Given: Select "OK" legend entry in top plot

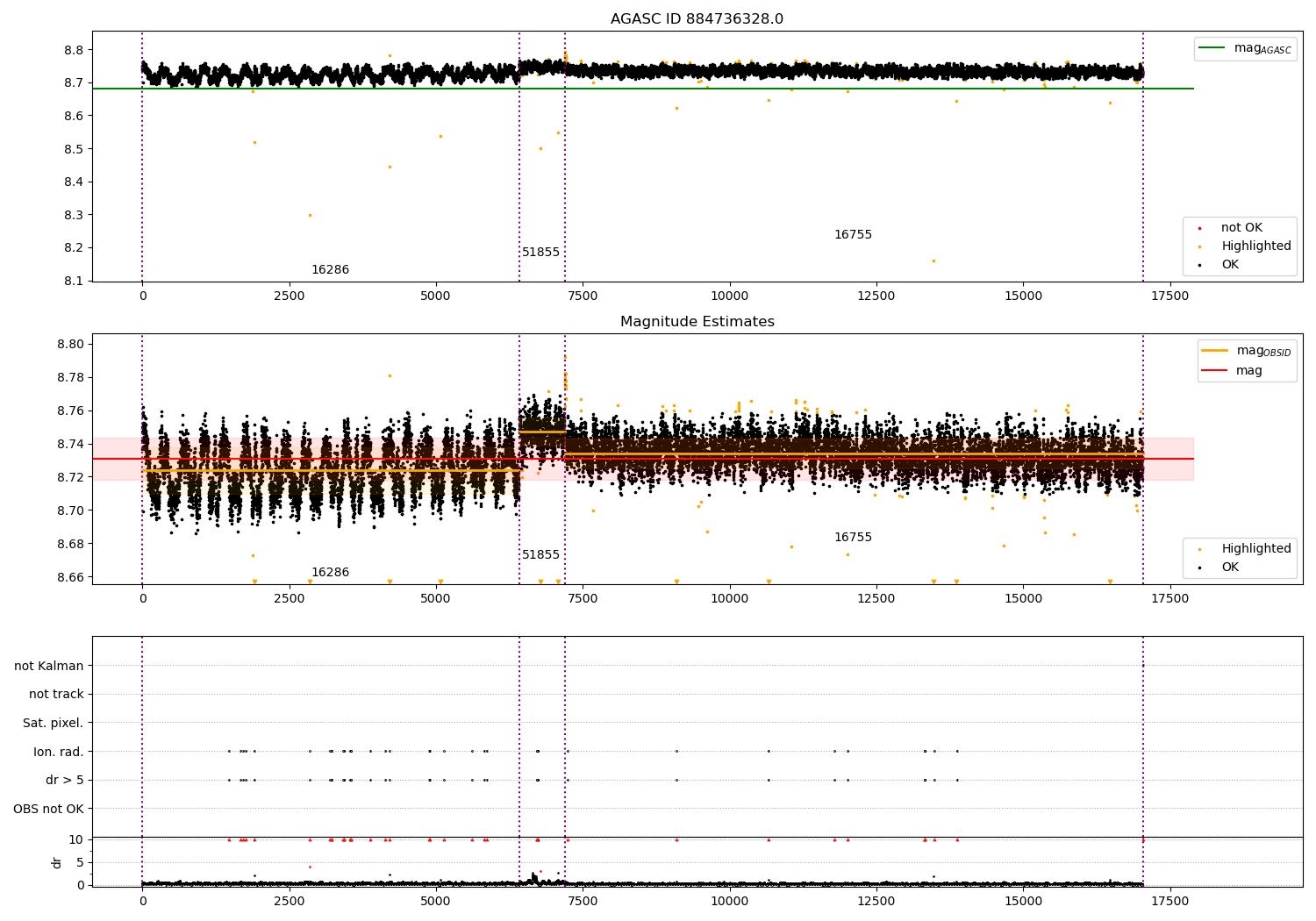Looking at the screenshot, I should click(1230, 265).
